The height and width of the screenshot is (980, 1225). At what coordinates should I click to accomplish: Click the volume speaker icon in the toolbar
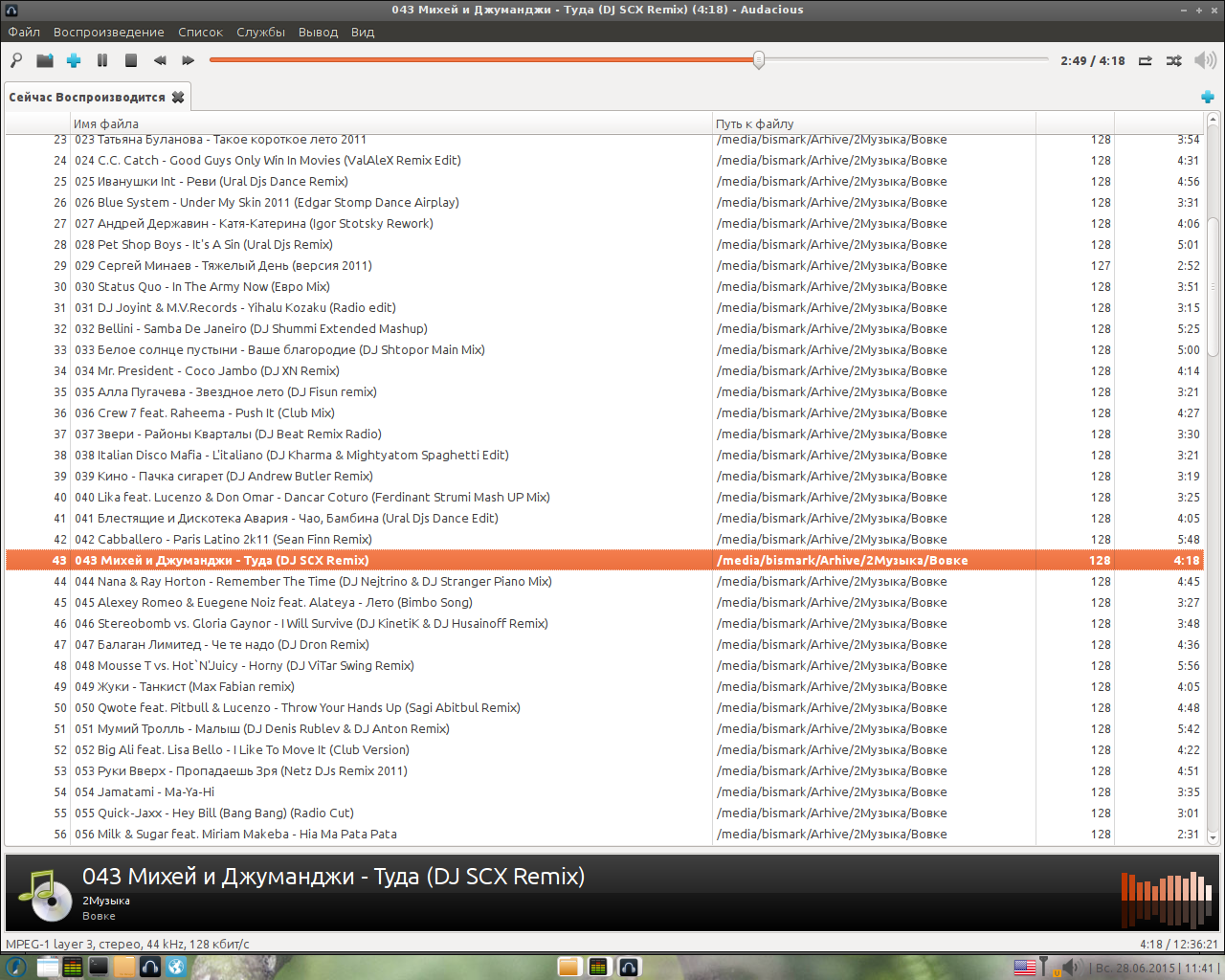(x=1205, y=60)
